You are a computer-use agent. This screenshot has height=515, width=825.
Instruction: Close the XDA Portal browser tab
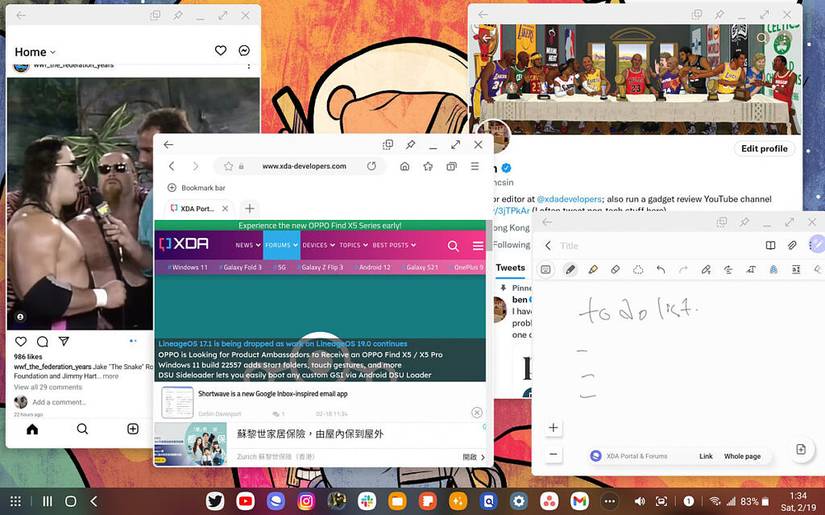[x=225, y=209]
